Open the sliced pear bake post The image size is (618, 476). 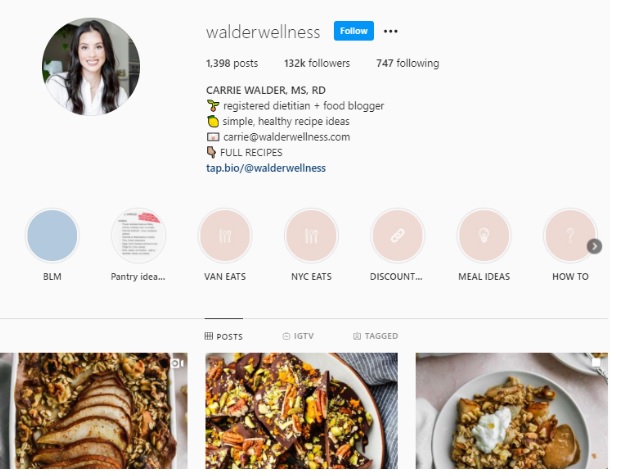click(x=94, y=411)
